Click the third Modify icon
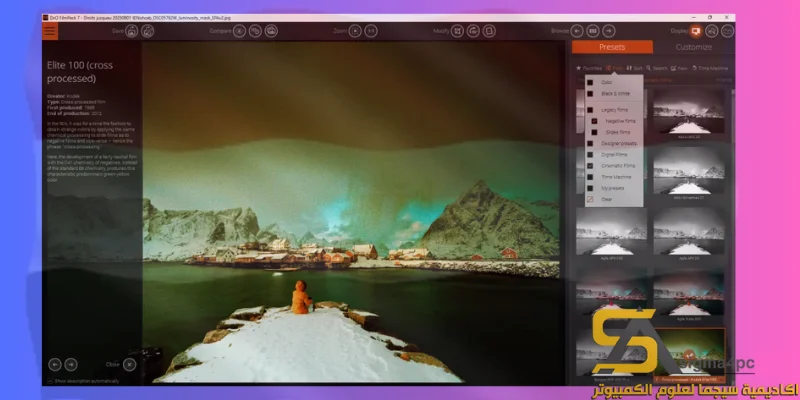The image size is (800, 400). tap(489, 31)
